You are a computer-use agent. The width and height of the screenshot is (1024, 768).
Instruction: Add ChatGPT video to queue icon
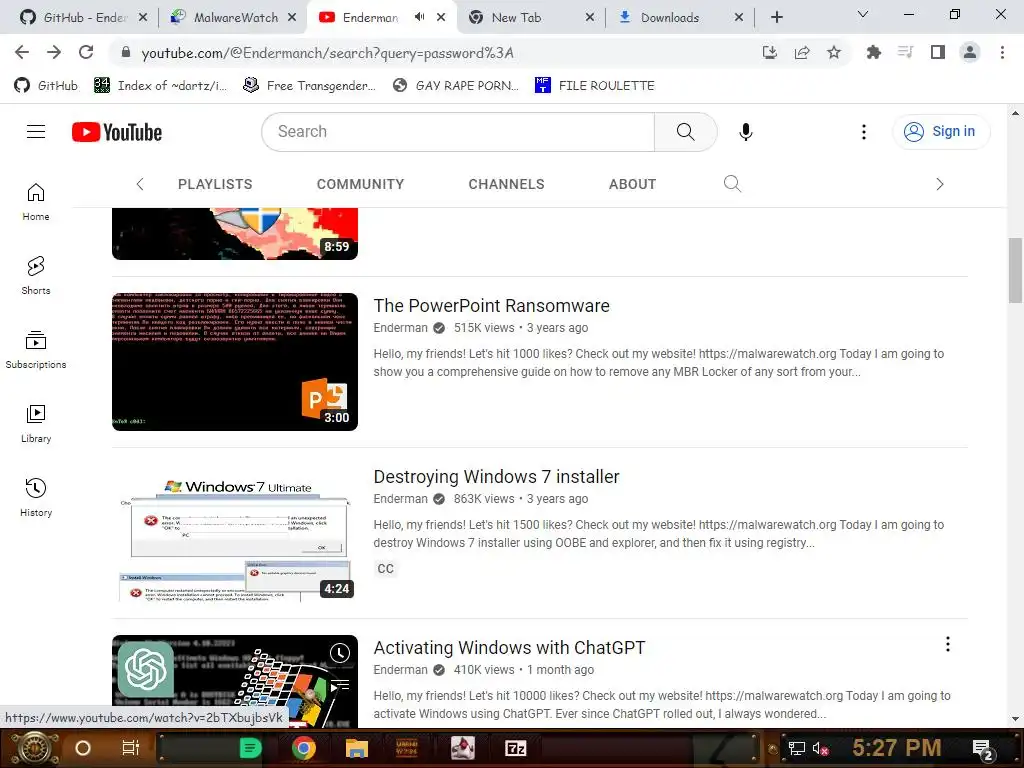[340, 686]
